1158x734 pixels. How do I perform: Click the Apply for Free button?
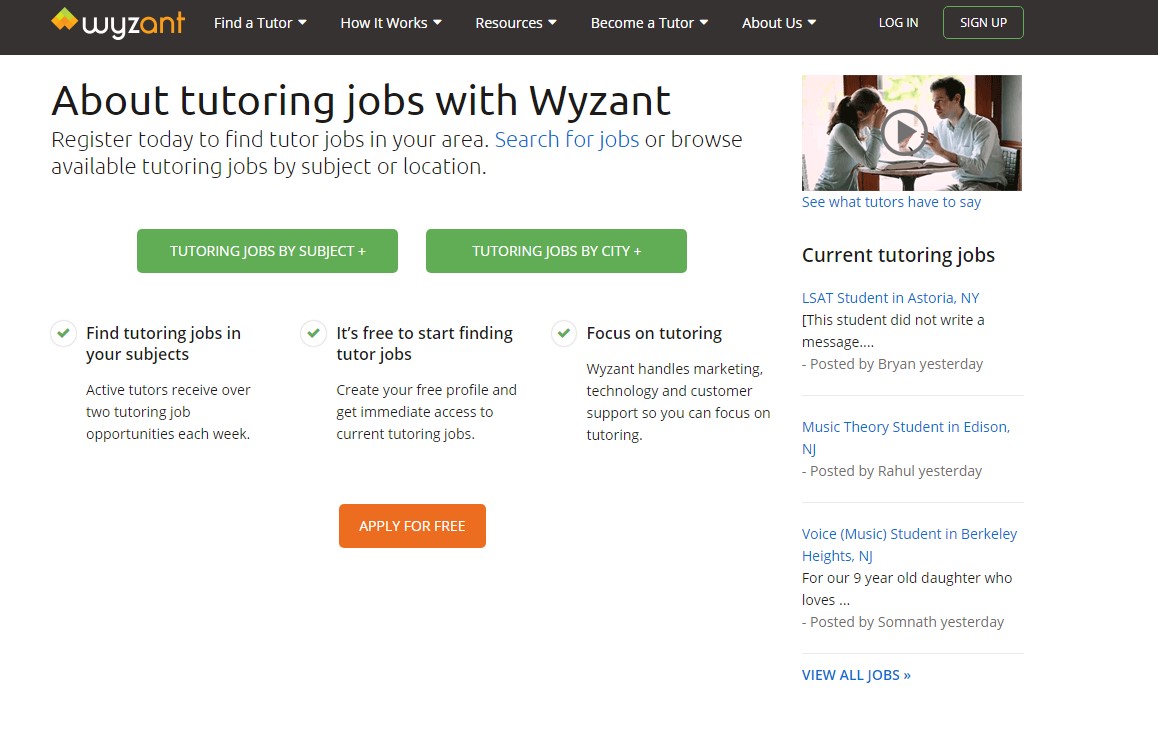click(412, 526)
